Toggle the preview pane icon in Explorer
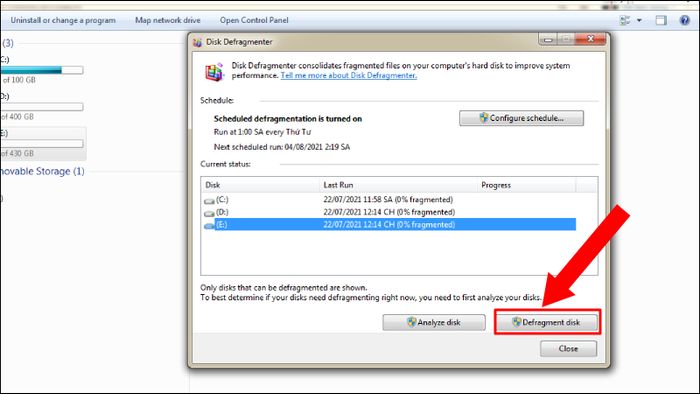The height and width of the screenshot is (394, 700). coord(661,20)
